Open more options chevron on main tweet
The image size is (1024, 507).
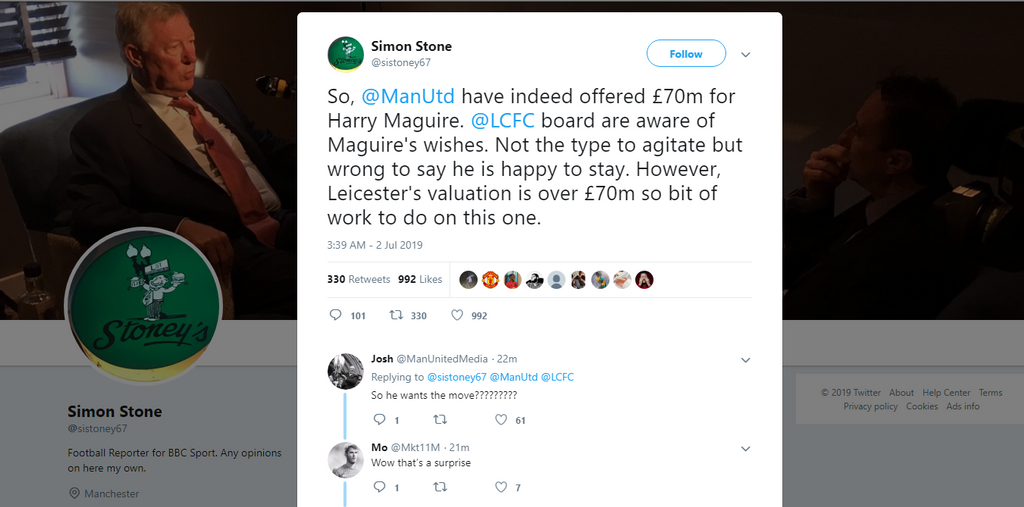click(x=745, y=54)
